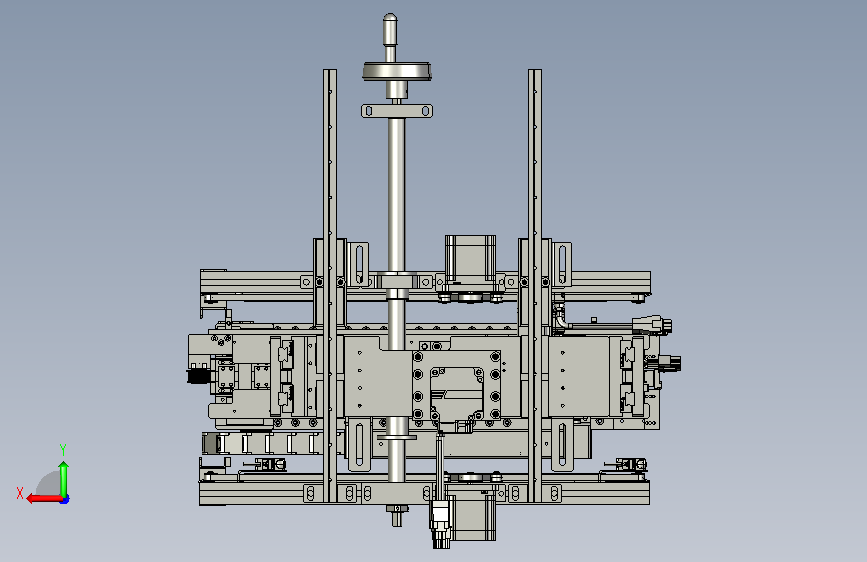
Task: Select the bearing bracket below the handwheel
Action: coord(396,111)
